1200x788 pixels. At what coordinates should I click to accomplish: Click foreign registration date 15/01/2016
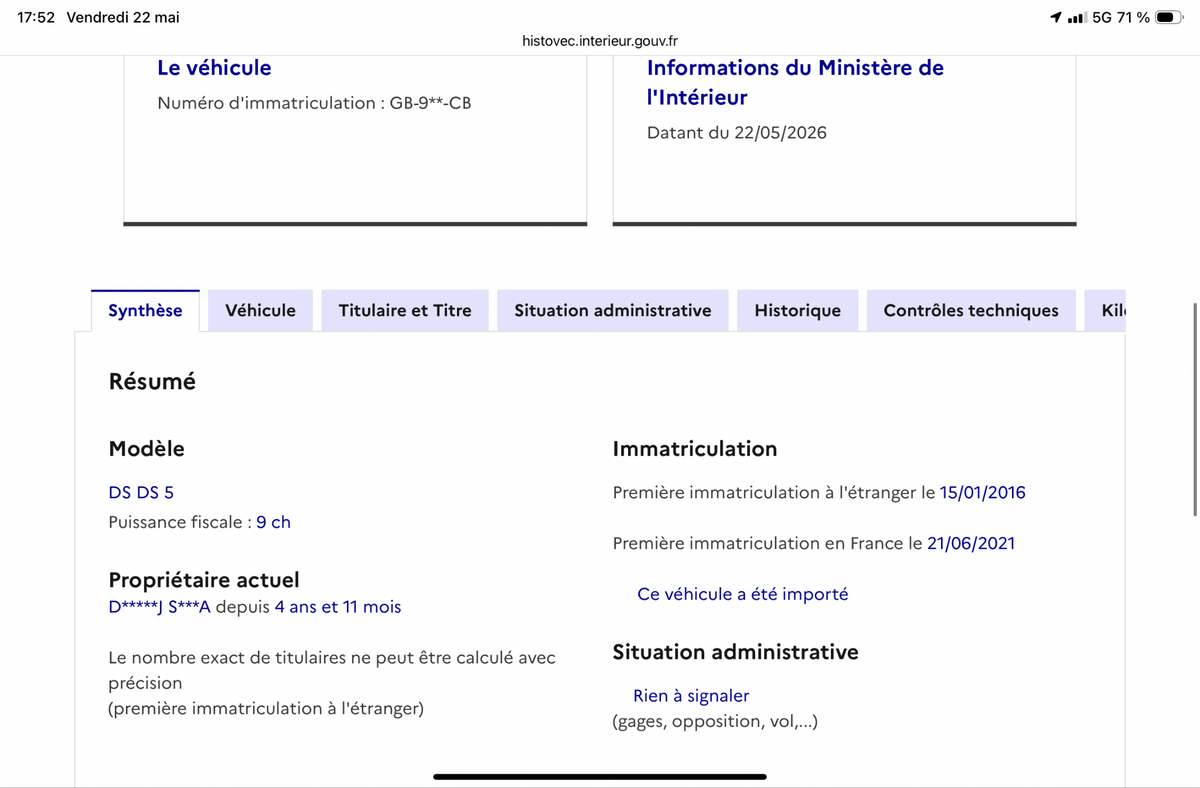click(x=983, y=492)
